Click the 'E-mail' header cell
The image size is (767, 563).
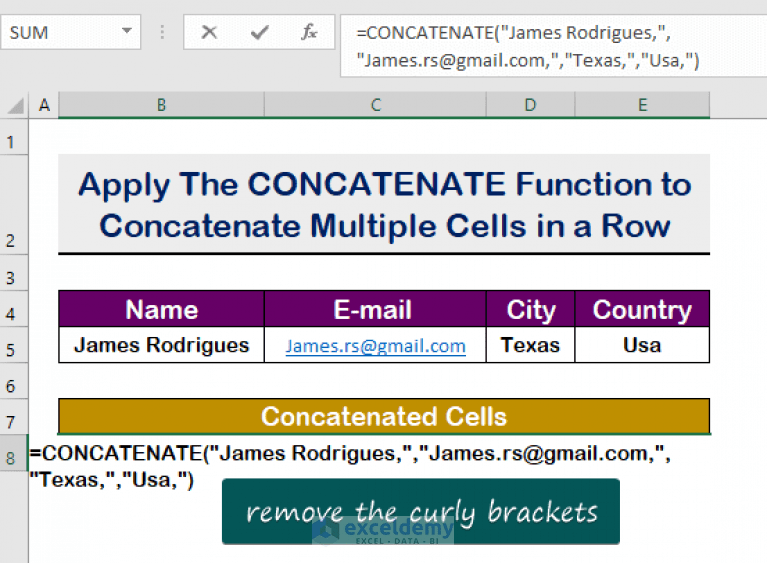point(375,309)
